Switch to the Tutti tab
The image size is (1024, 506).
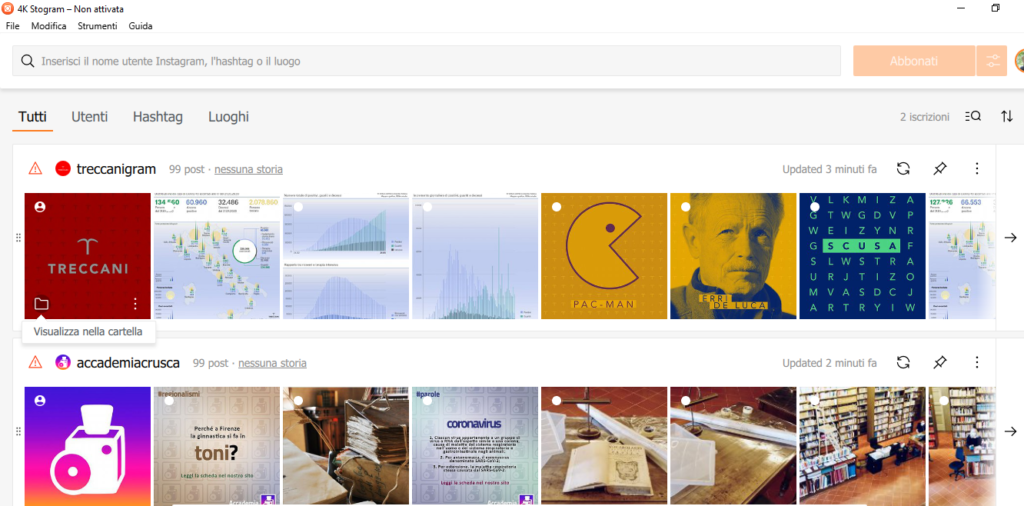[33, 117]
